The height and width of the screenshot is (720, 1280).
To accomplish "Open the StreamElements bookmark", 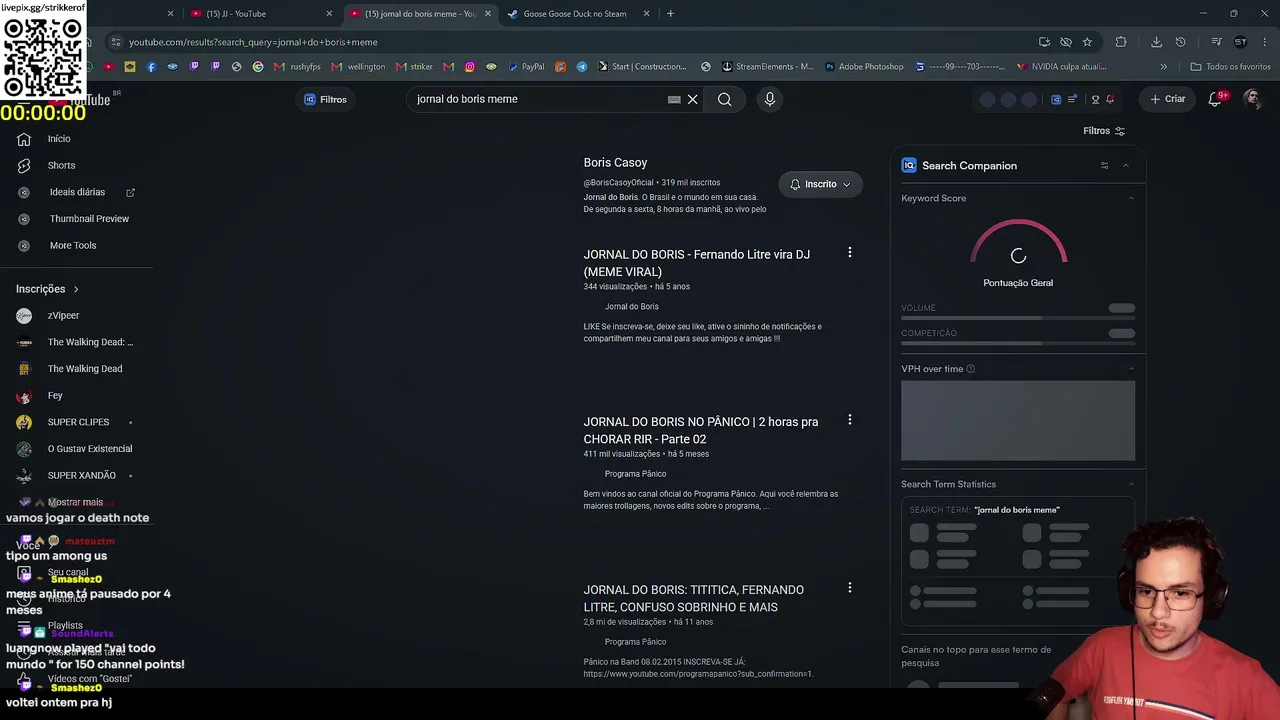I will coord(767,67).
